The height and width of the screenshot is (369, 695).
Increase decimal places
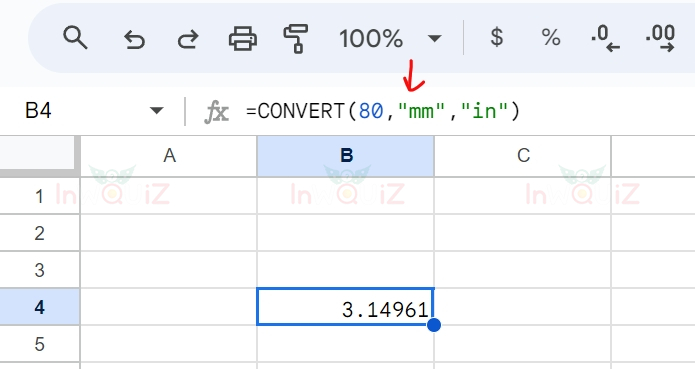coord(660,39)
